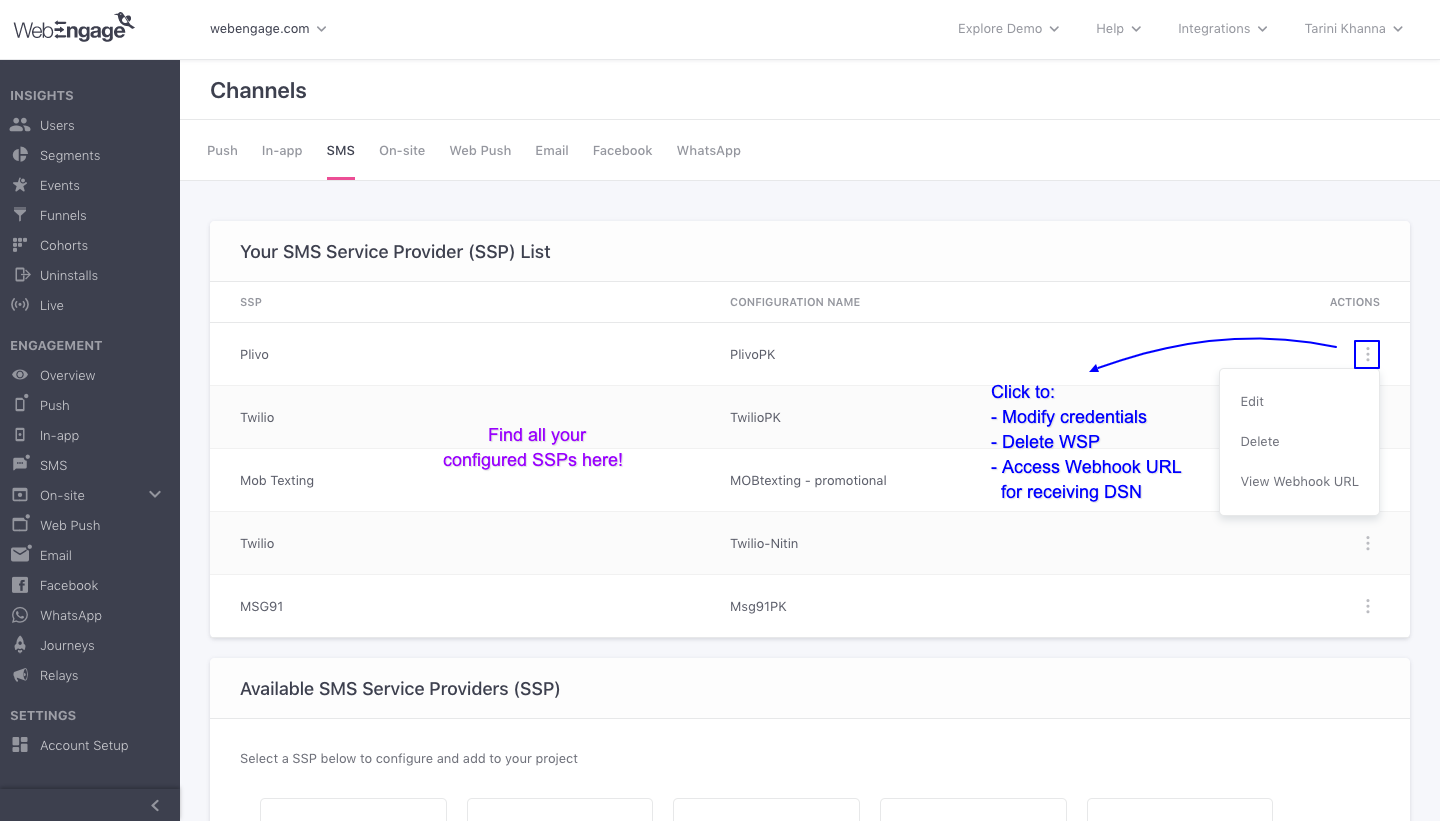The height and width of the screenshot is (821, 1440).
Task: Open the Users sidebar link
Action: (x=57, y=125)
